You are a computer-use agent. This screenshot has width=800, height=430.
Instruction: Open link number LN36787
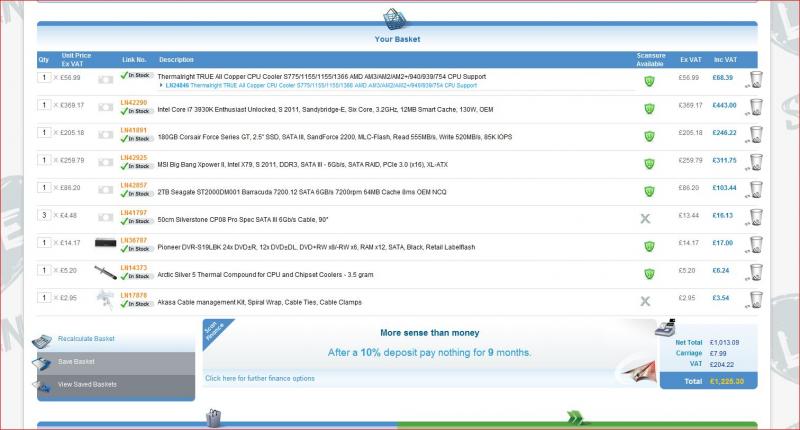coord(134,240)
